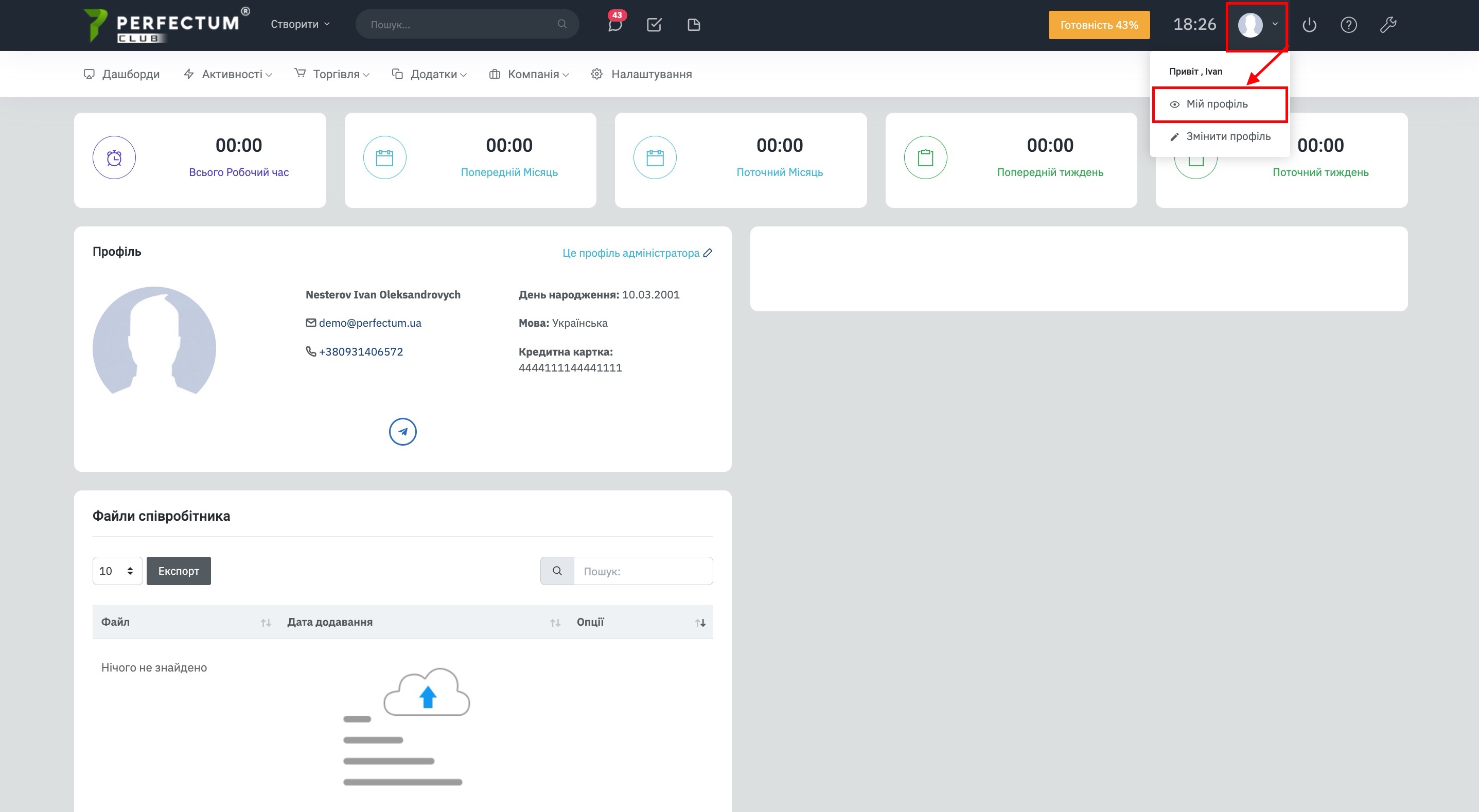Viewport: 1479px width, 812px height.
Task: Click the Telegram icon in profile card
Action: 402,431
